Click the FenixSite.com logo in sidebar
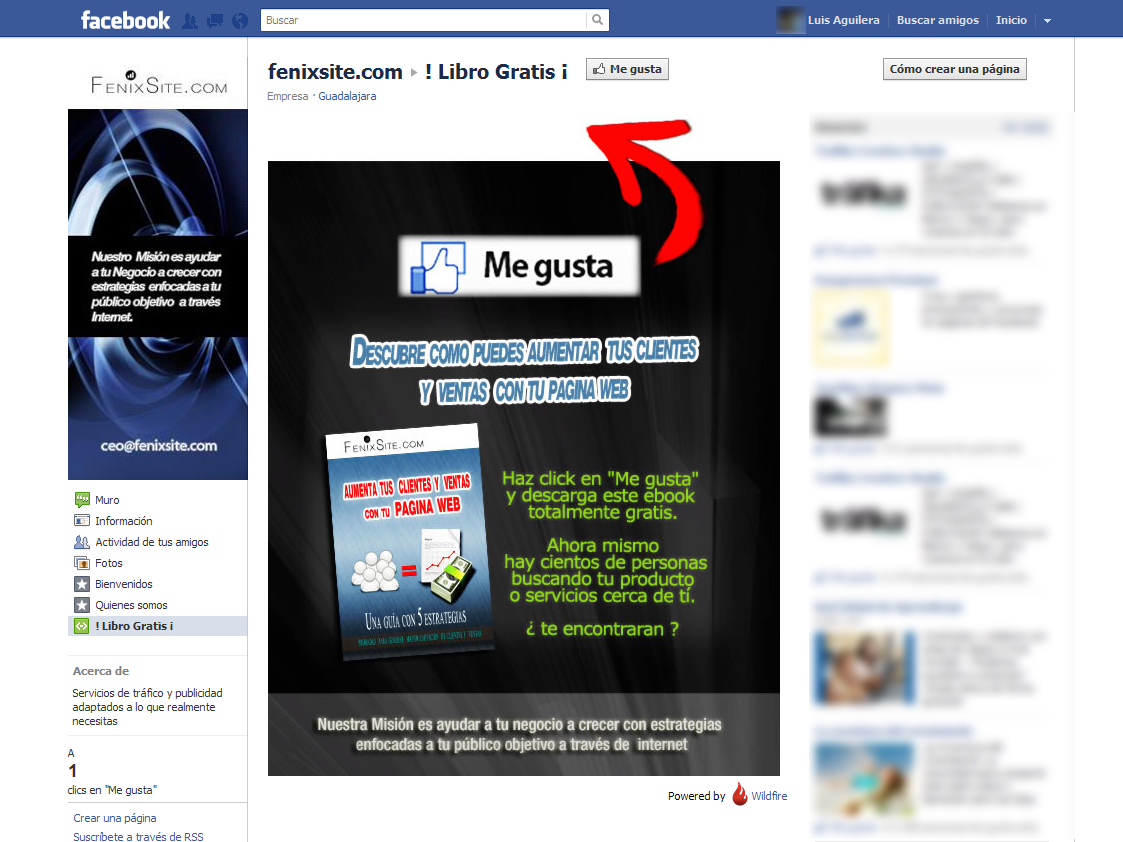Screen dimensions: 1123x842 [158, 84]
